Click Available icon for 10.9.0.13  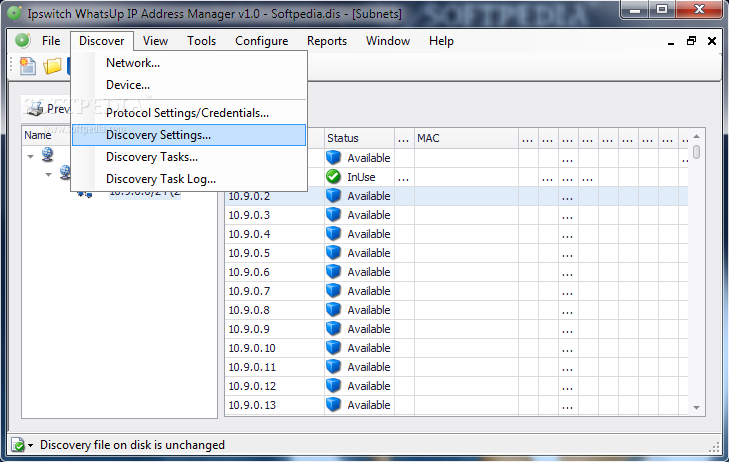tap(333, 405)
